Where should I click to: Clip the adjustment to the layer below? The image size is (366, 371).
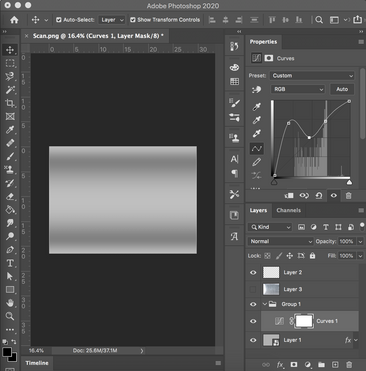[289, 196]
